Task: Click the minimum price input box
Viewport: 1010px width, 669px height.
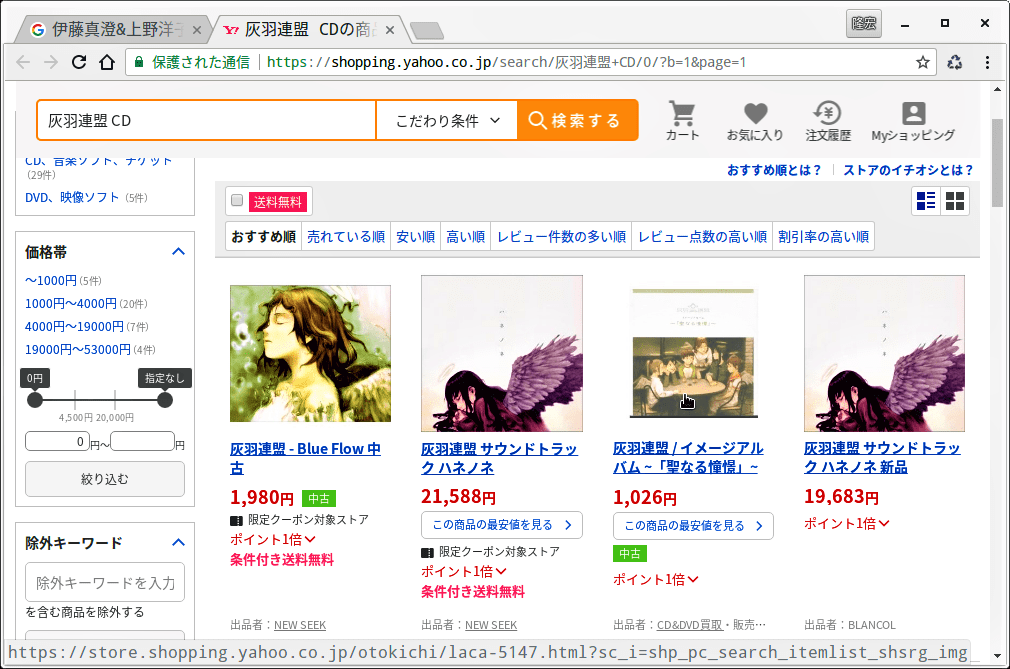Action: [57, 441]
